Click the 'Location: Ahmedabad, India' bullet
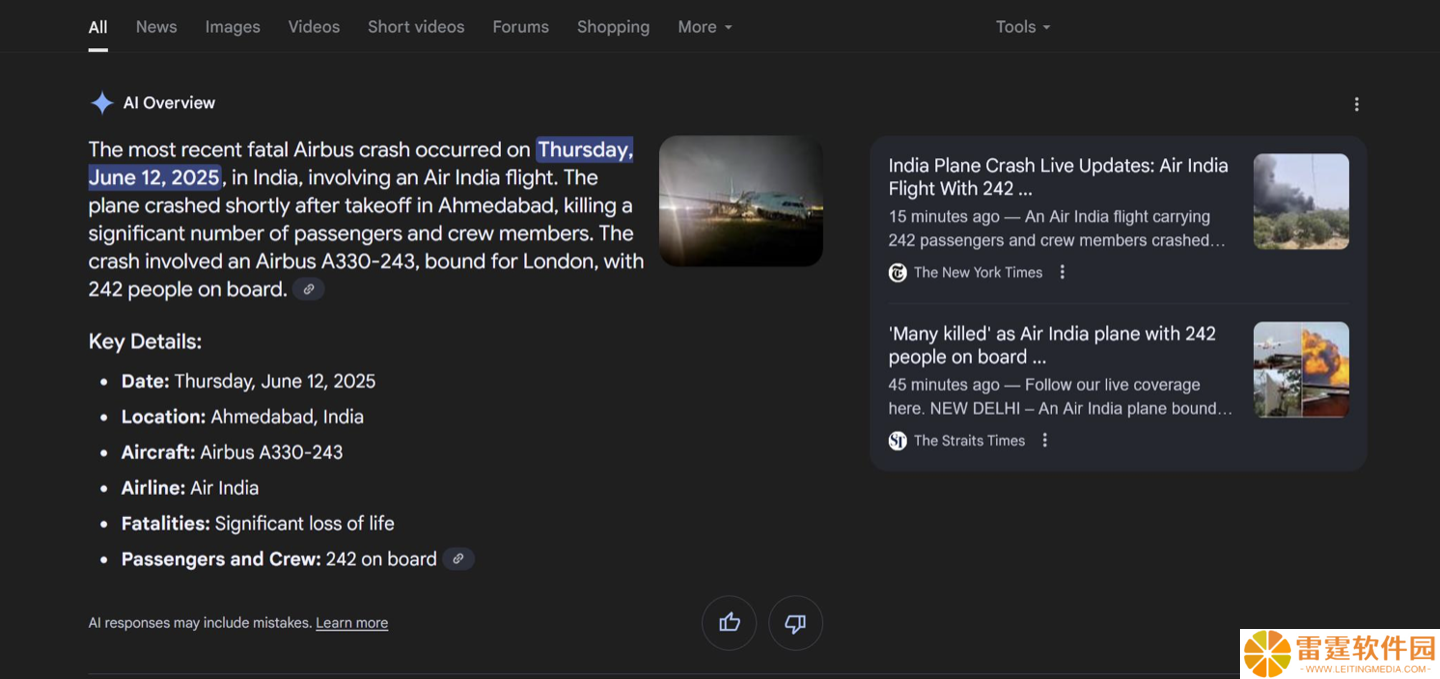1440x679 pixels. pyautogui.click(x=242, y=417)
